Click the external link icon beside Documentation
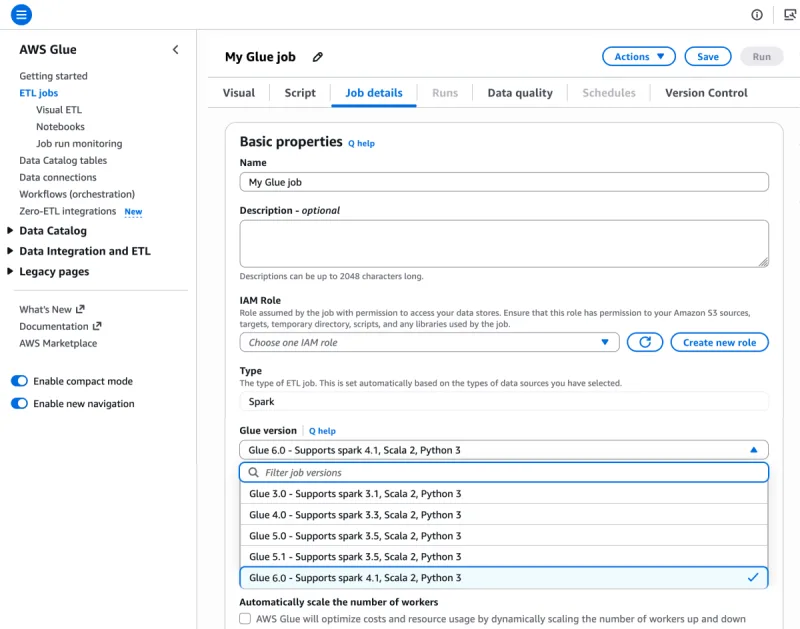Image resolution: width=800 pixels, height=629 pixels. 97,325
